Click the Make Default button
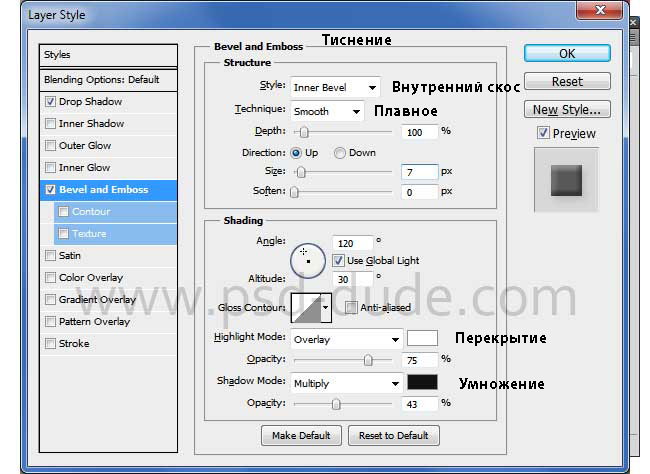The width and height of the screenshot is (650, 474). coord(301,435)
